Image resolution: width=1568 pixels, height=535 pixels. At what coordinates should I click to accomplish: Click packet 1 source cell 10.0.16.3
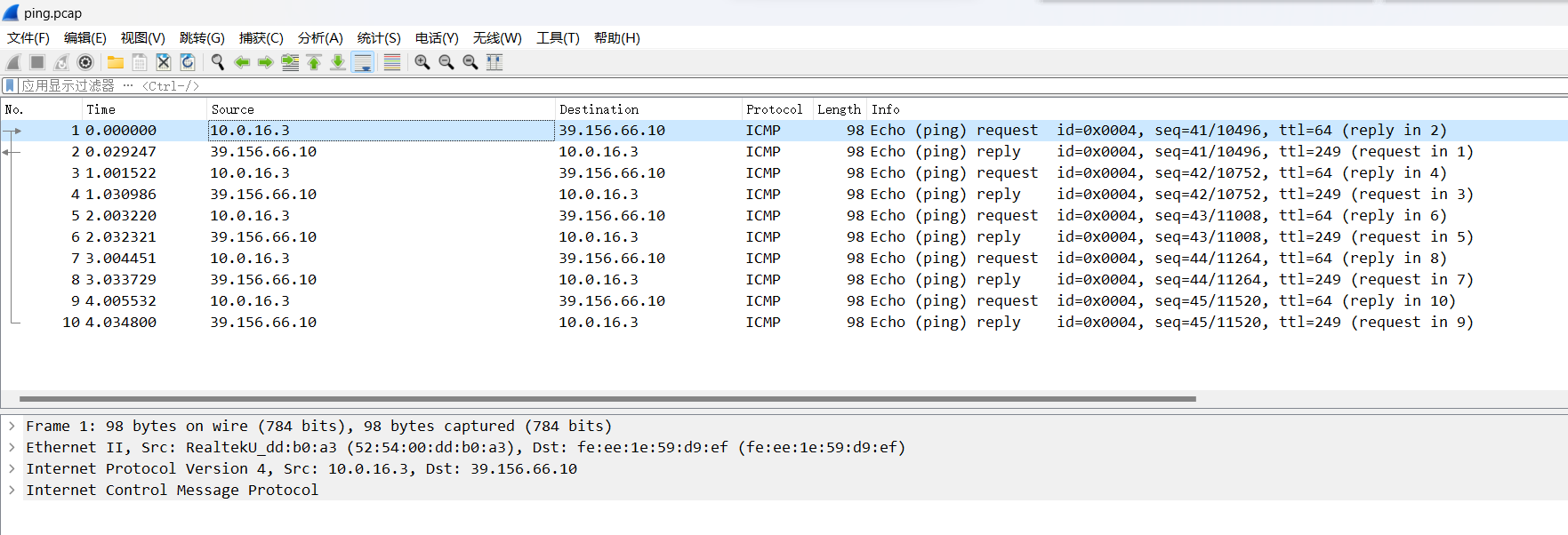pos(382,131)
